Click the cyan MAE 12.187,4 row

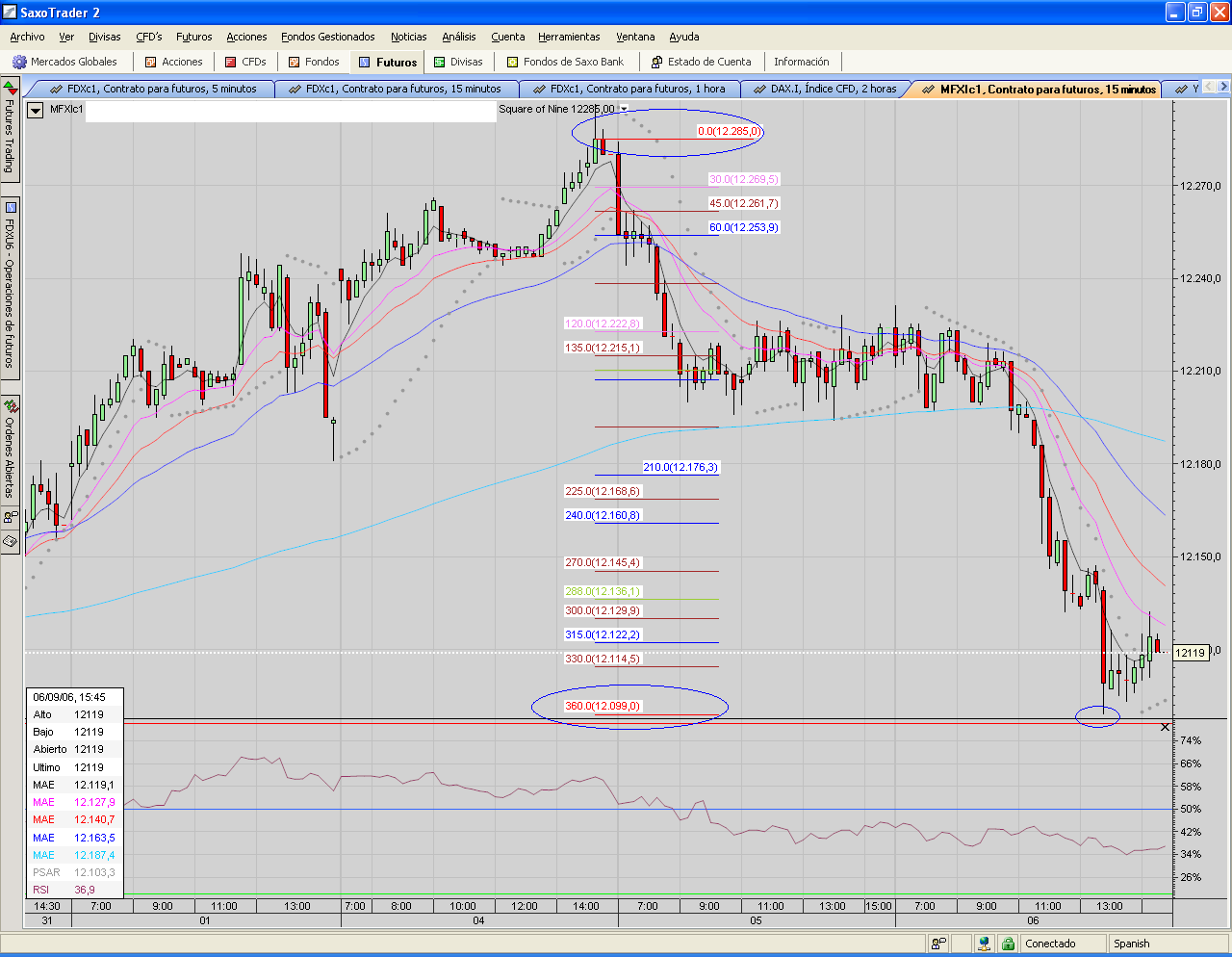coord(75,855)
